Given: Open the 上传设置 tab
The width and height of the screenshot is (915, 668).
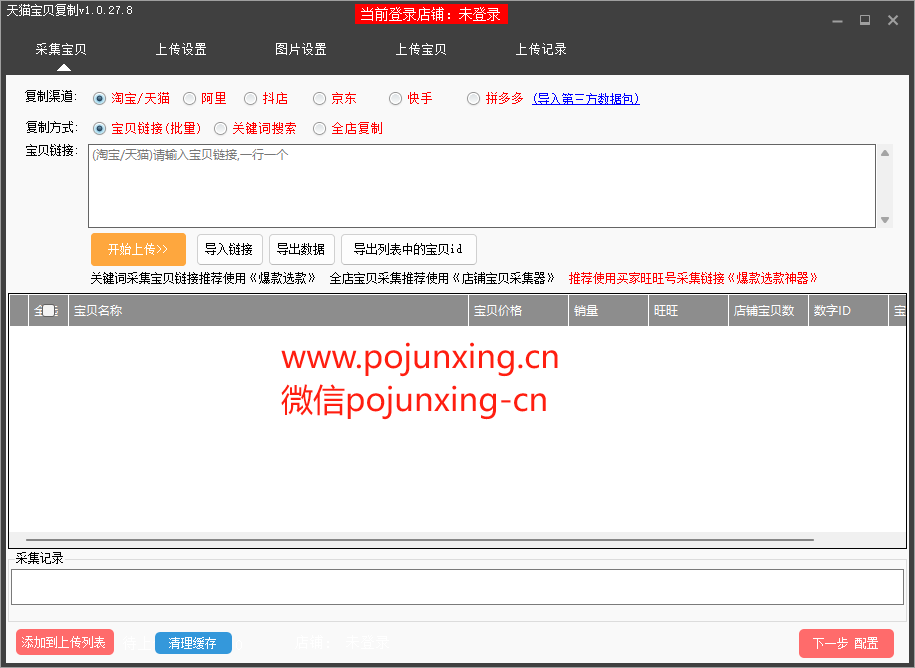Looking at the screenshot, I should point(181,50).
